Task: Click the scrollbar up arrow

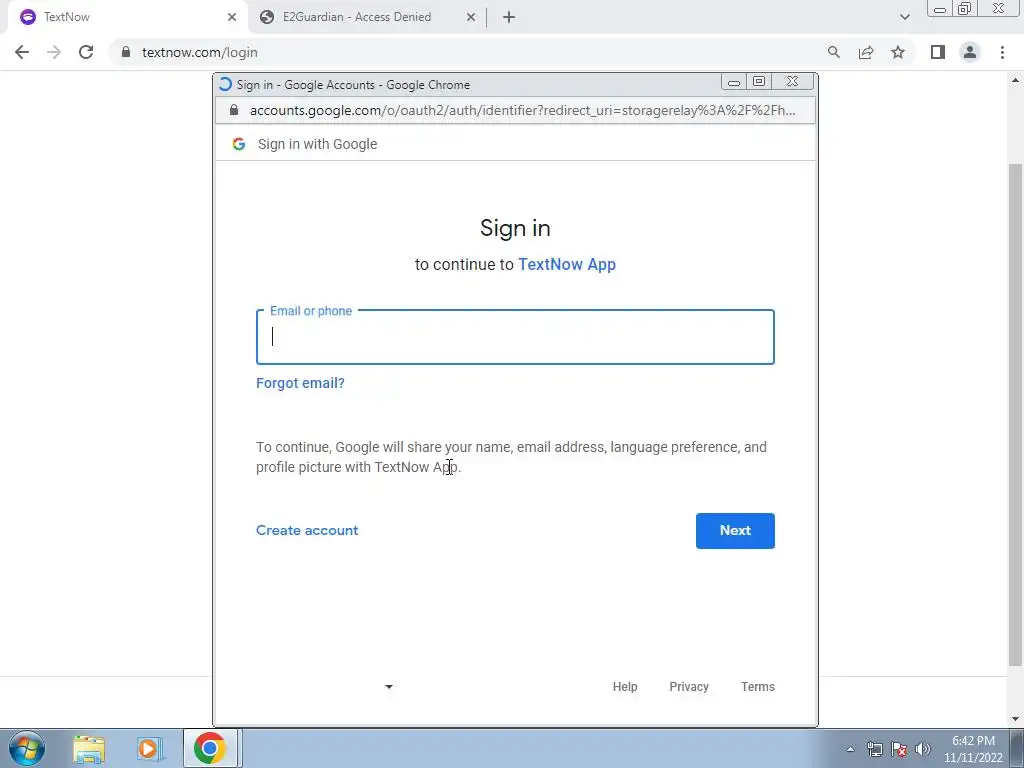Action: [x=1015, y=80]
